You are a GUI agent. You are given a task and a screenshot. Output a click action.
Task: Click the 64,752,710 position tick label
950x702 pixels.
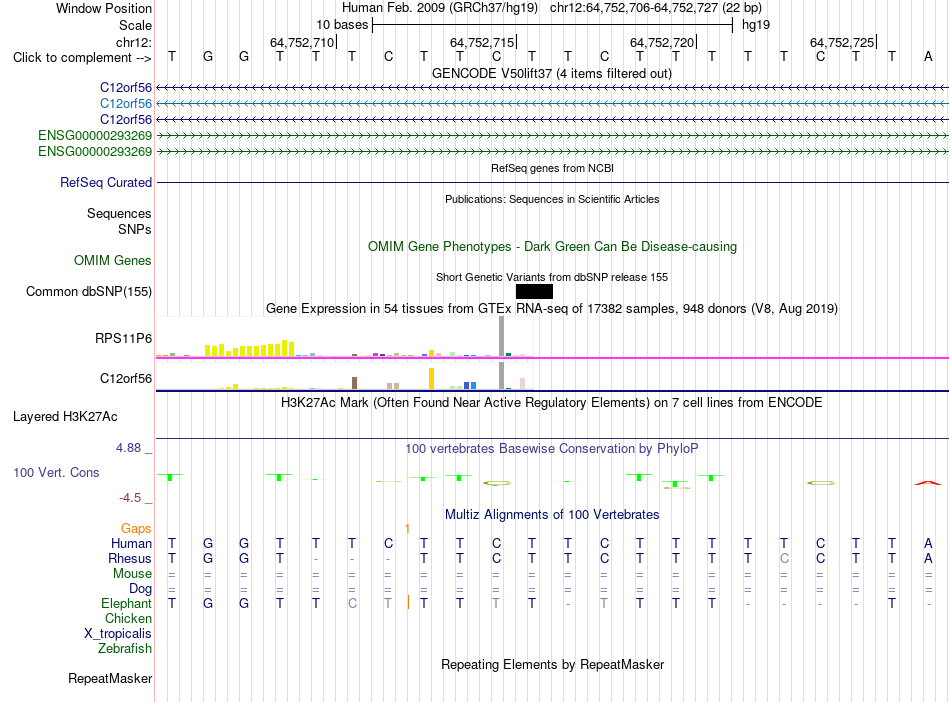tap(302, 42)
